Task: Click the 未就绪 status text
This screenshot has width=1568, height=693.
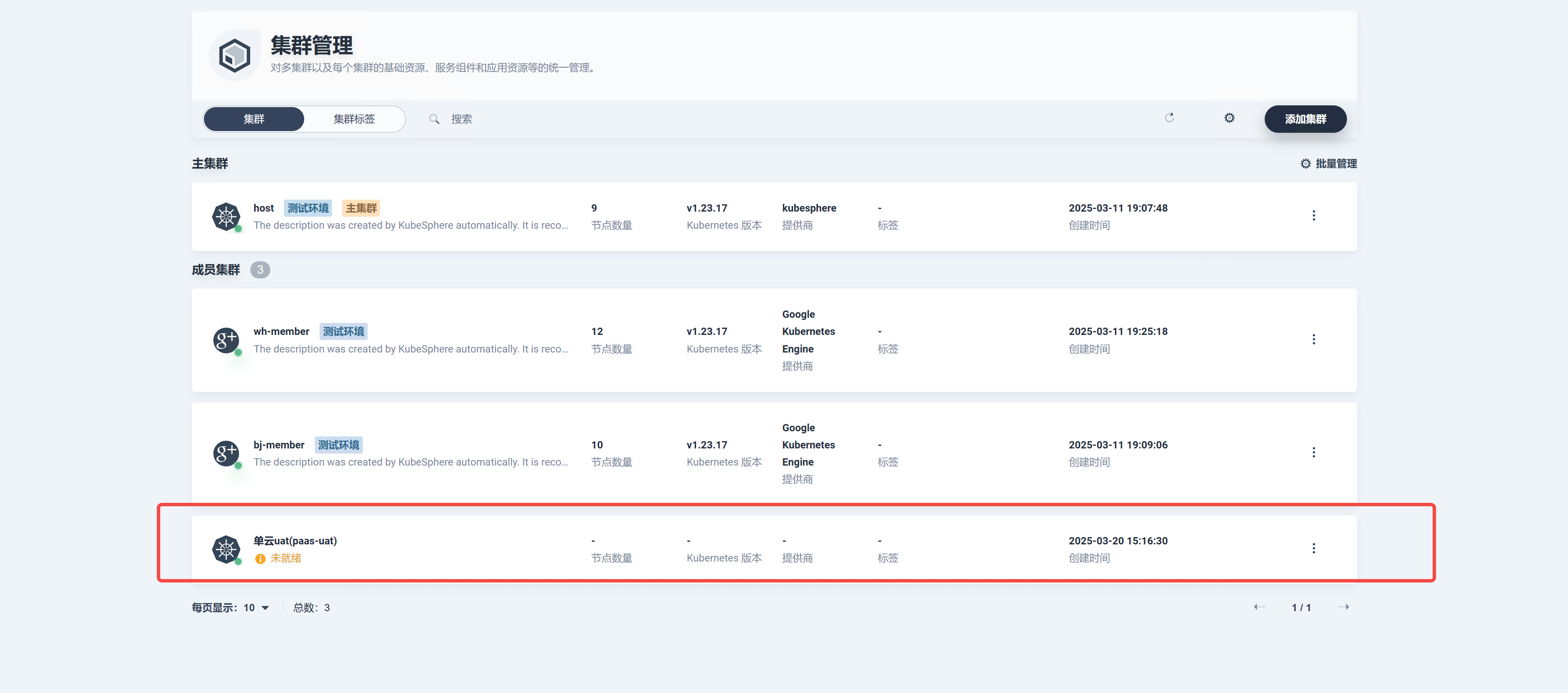Action: click(285, 559)
